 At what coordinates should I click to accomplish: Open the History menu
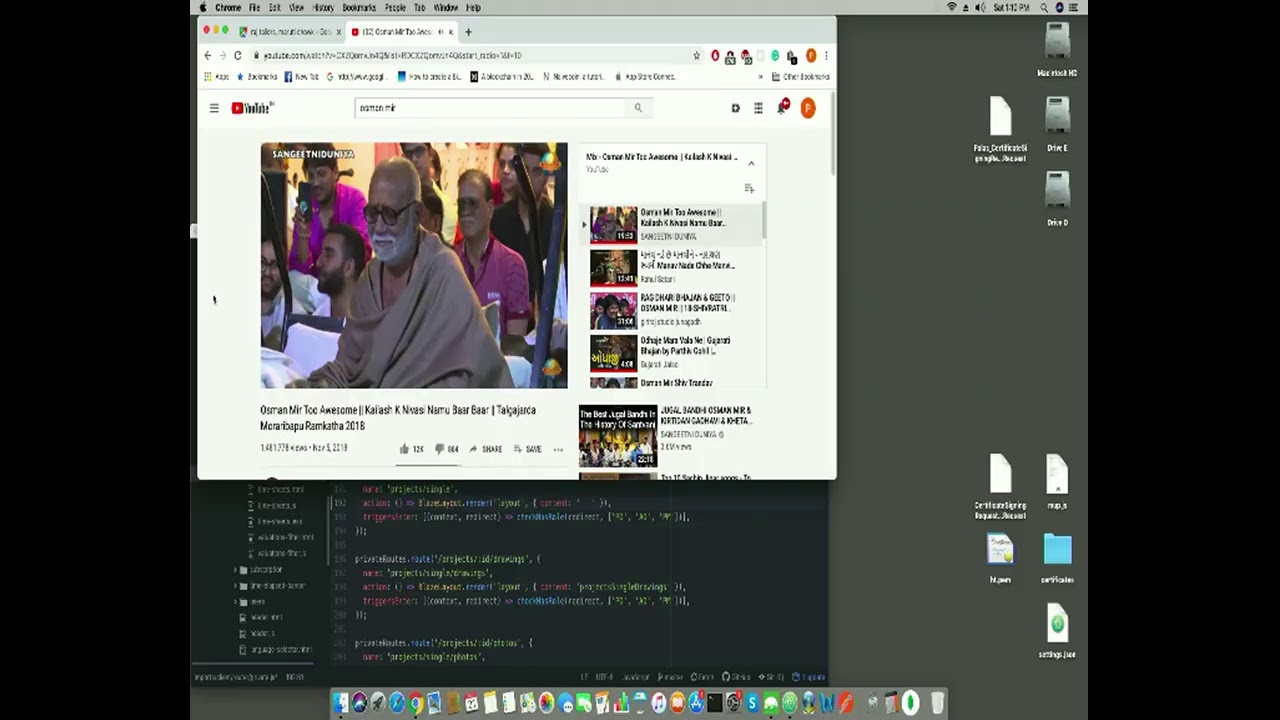coord(323,7)
